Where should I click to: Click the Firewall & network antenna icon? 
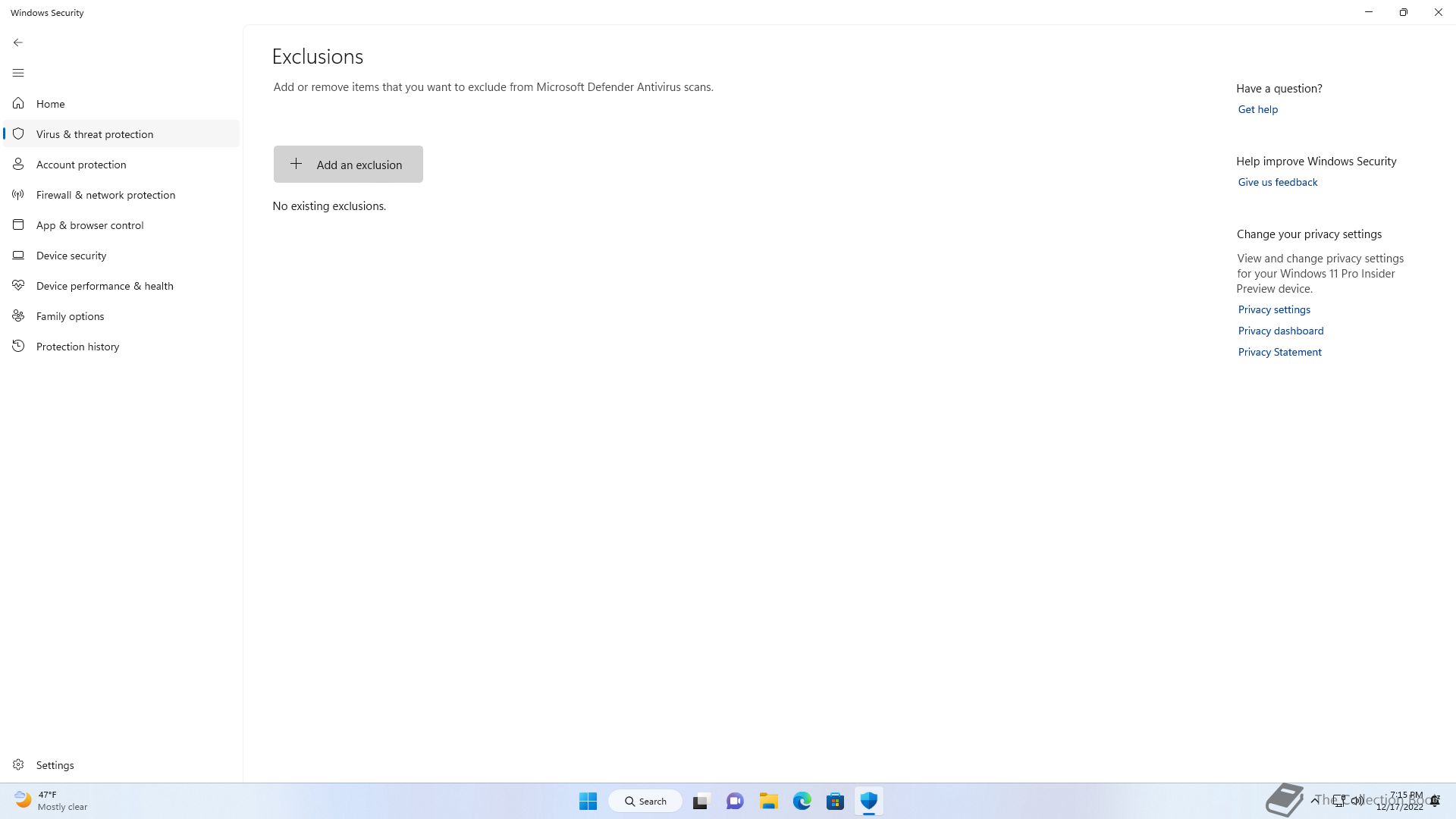[18, 195]
